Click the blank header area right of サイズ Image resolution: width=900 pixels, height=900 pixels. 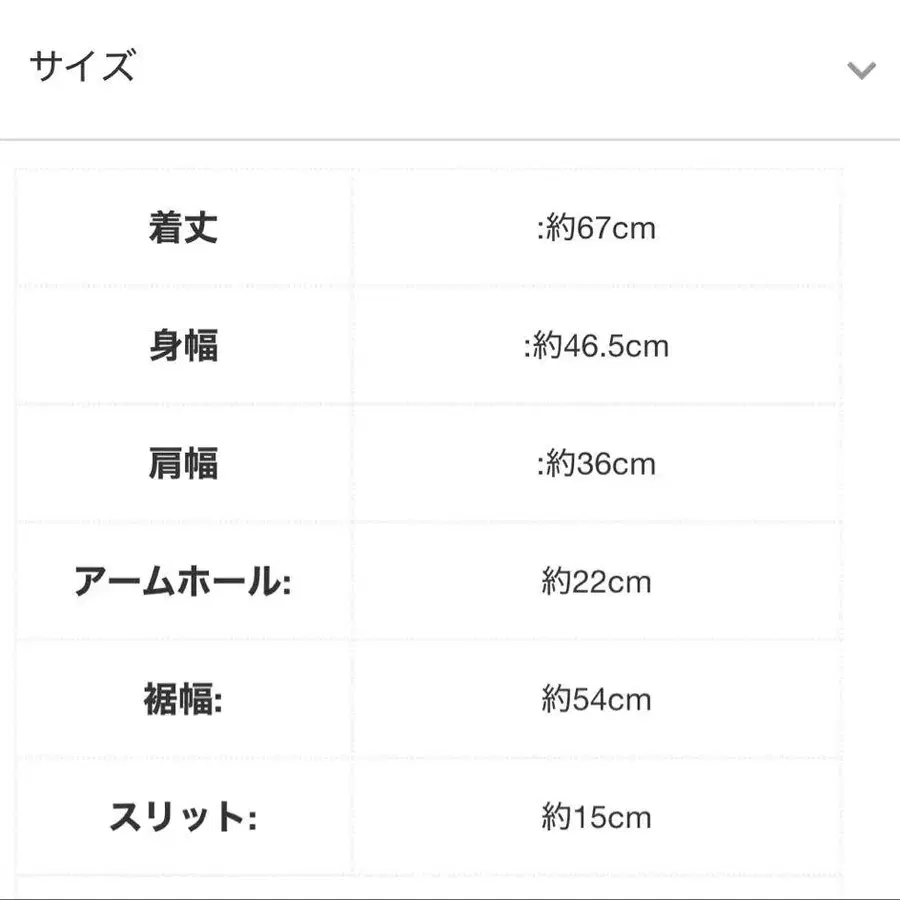(480, 68)
